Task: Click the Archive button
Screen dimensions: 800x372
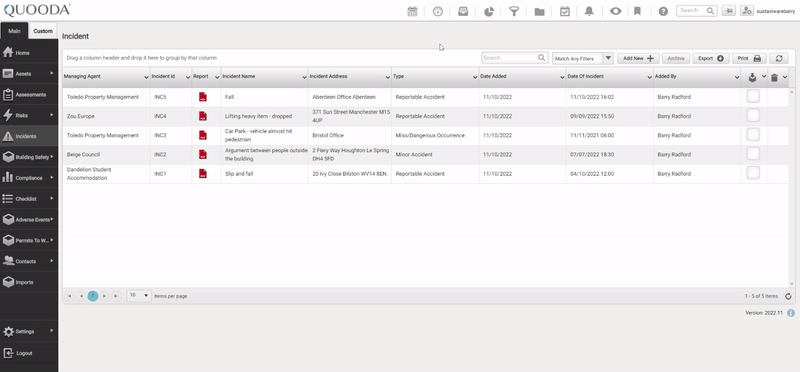Action: pos(676,58)
